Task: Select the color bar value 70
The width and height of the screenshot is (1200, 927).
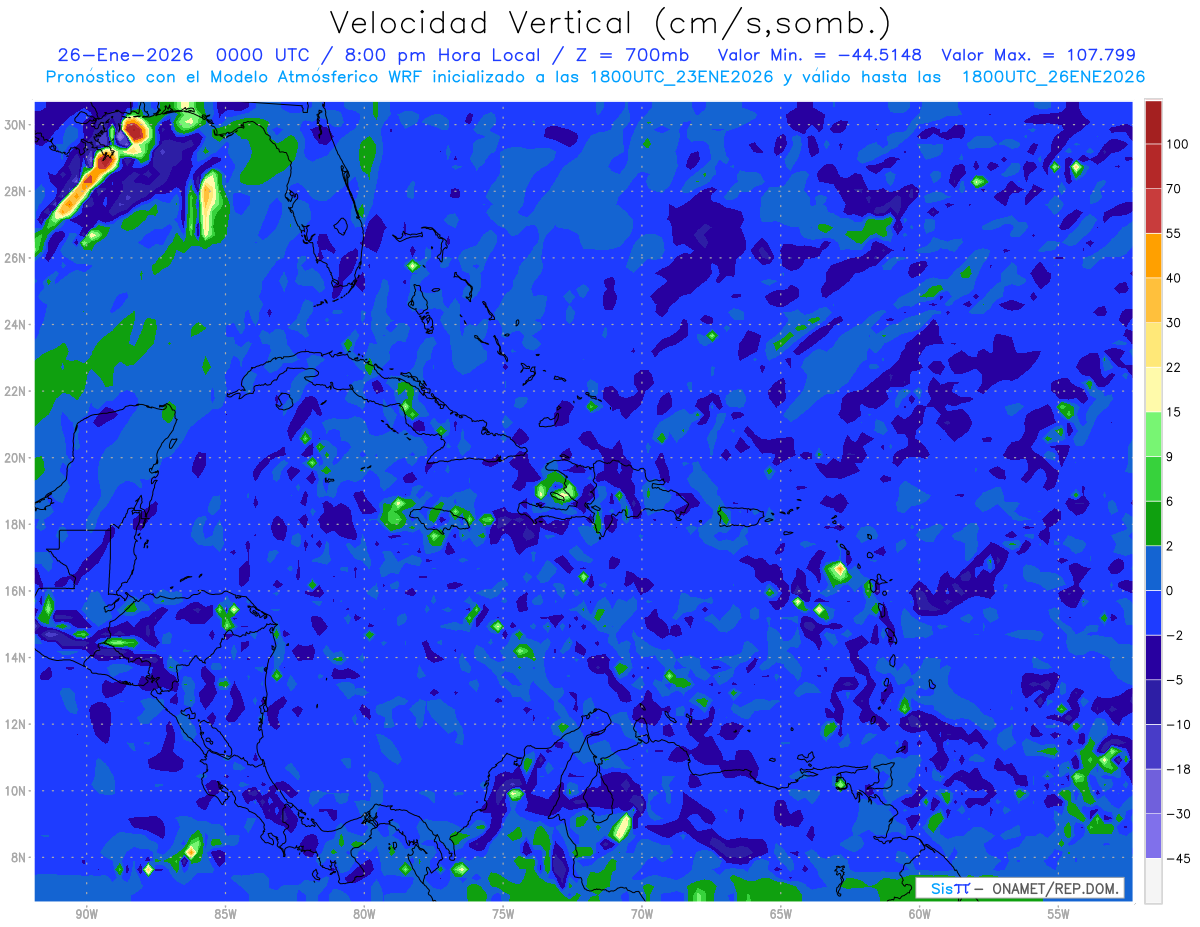Action: coord(1175,189)
